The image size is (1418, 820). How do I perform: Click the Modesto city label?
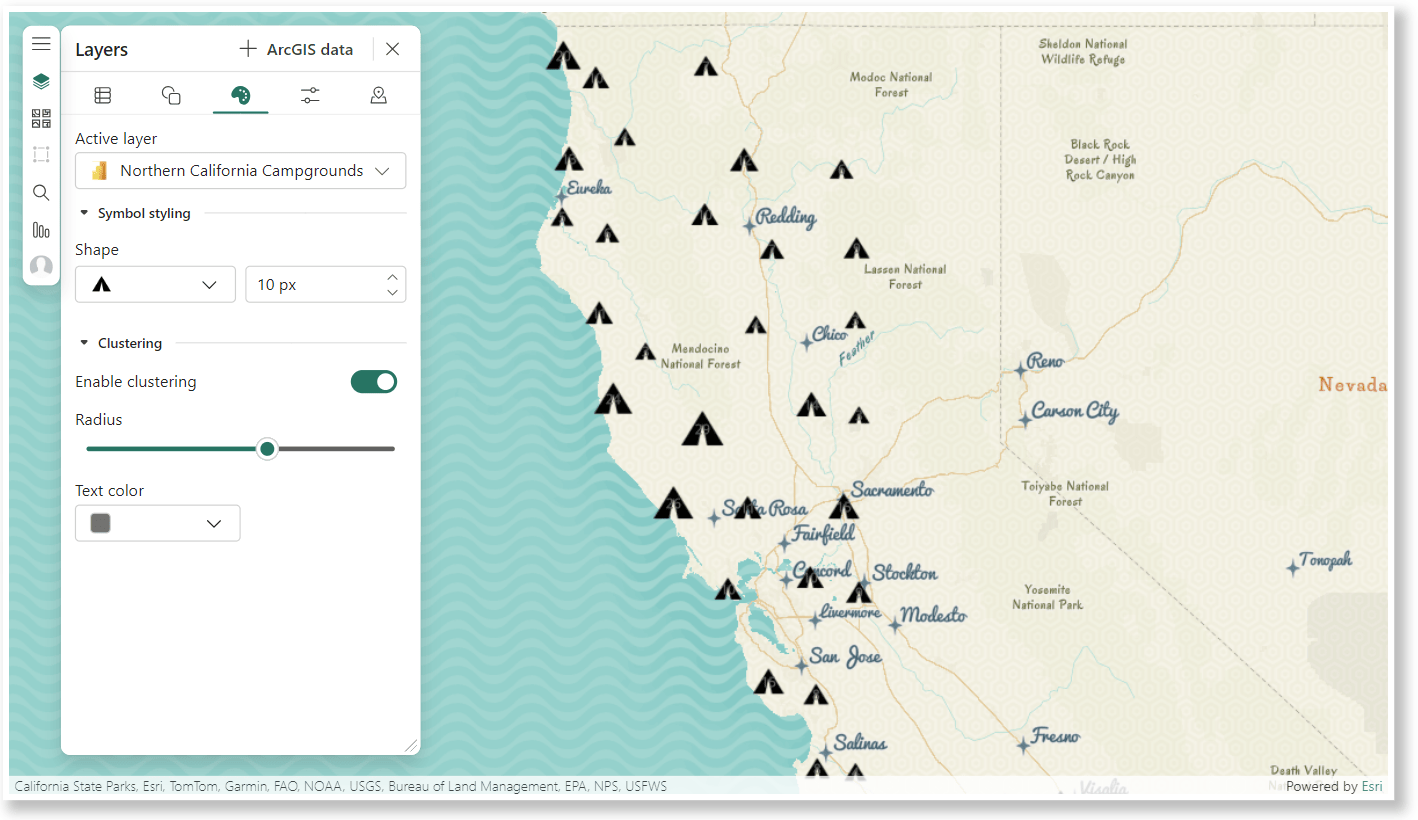coord(934,615)
